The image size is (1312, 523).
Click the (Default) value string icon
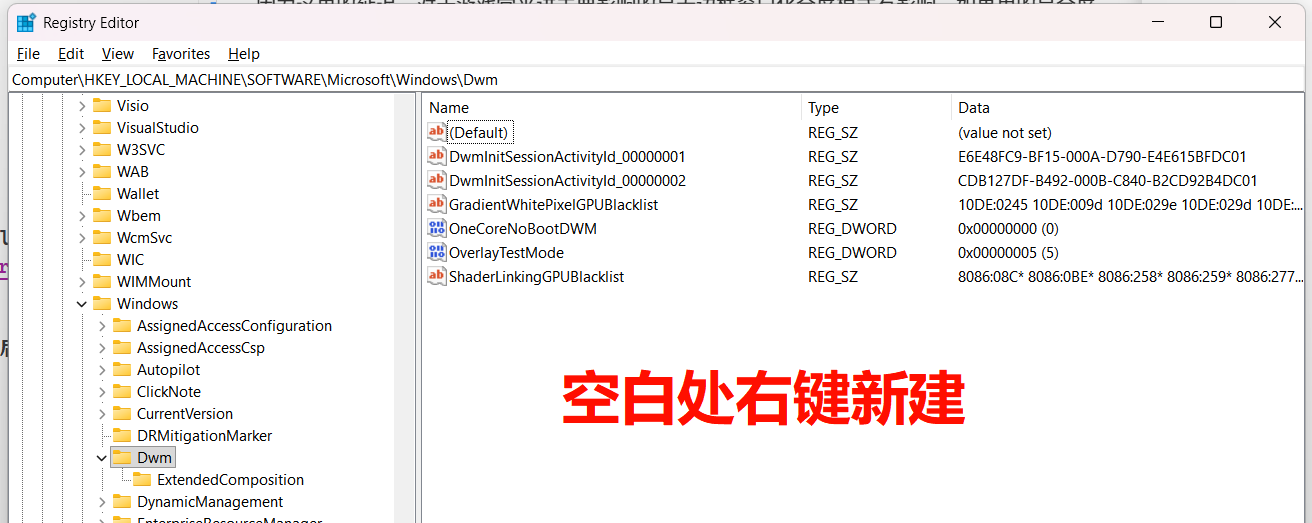(436, 132)
